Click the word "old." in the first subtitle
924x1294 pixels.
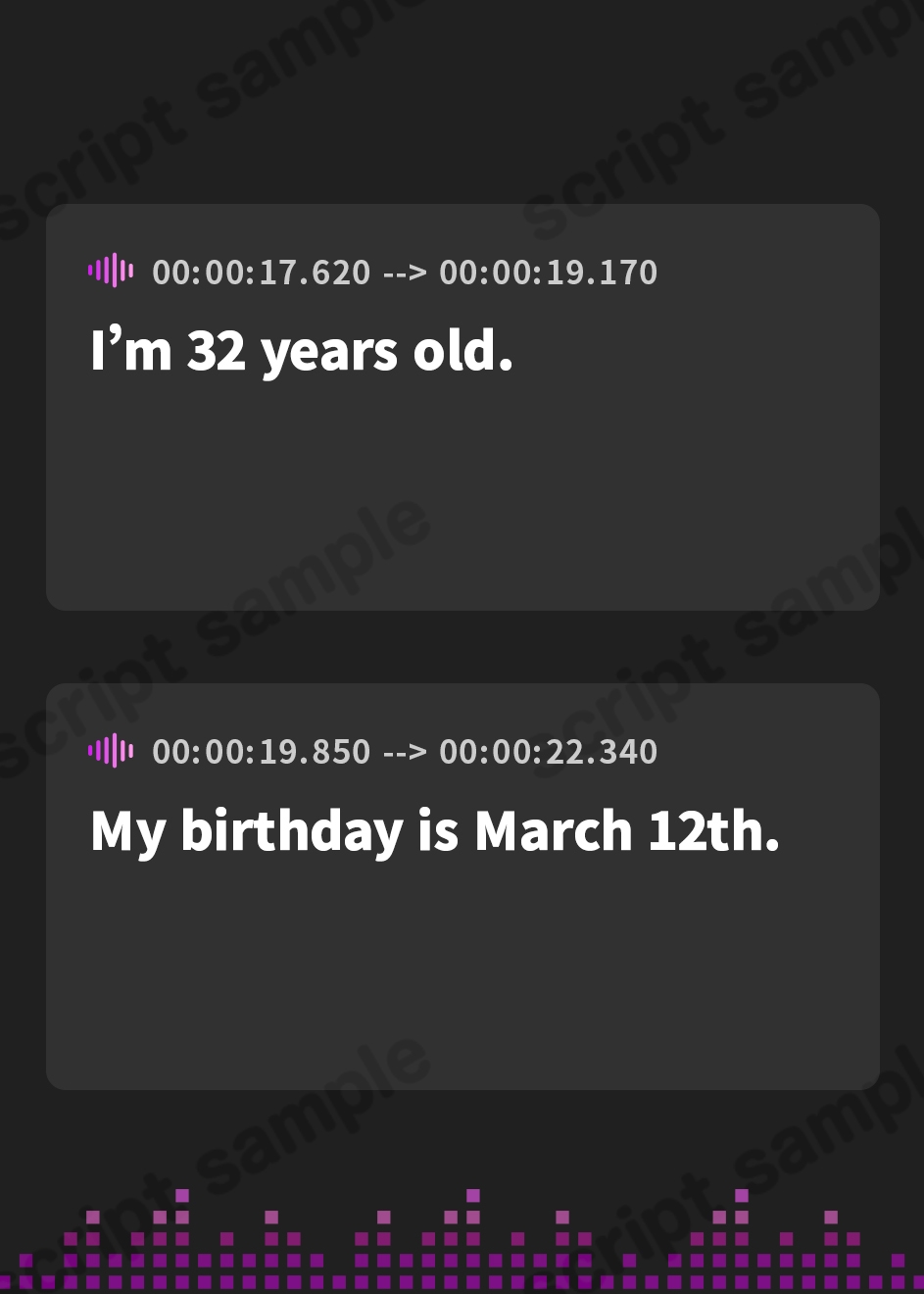tap(462, 351)
